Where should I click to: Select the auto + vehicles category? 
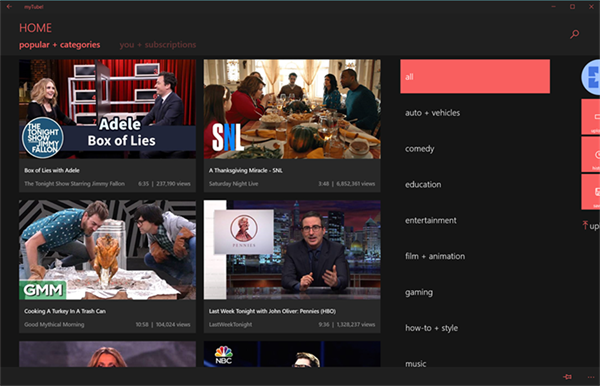pos(432,113)
